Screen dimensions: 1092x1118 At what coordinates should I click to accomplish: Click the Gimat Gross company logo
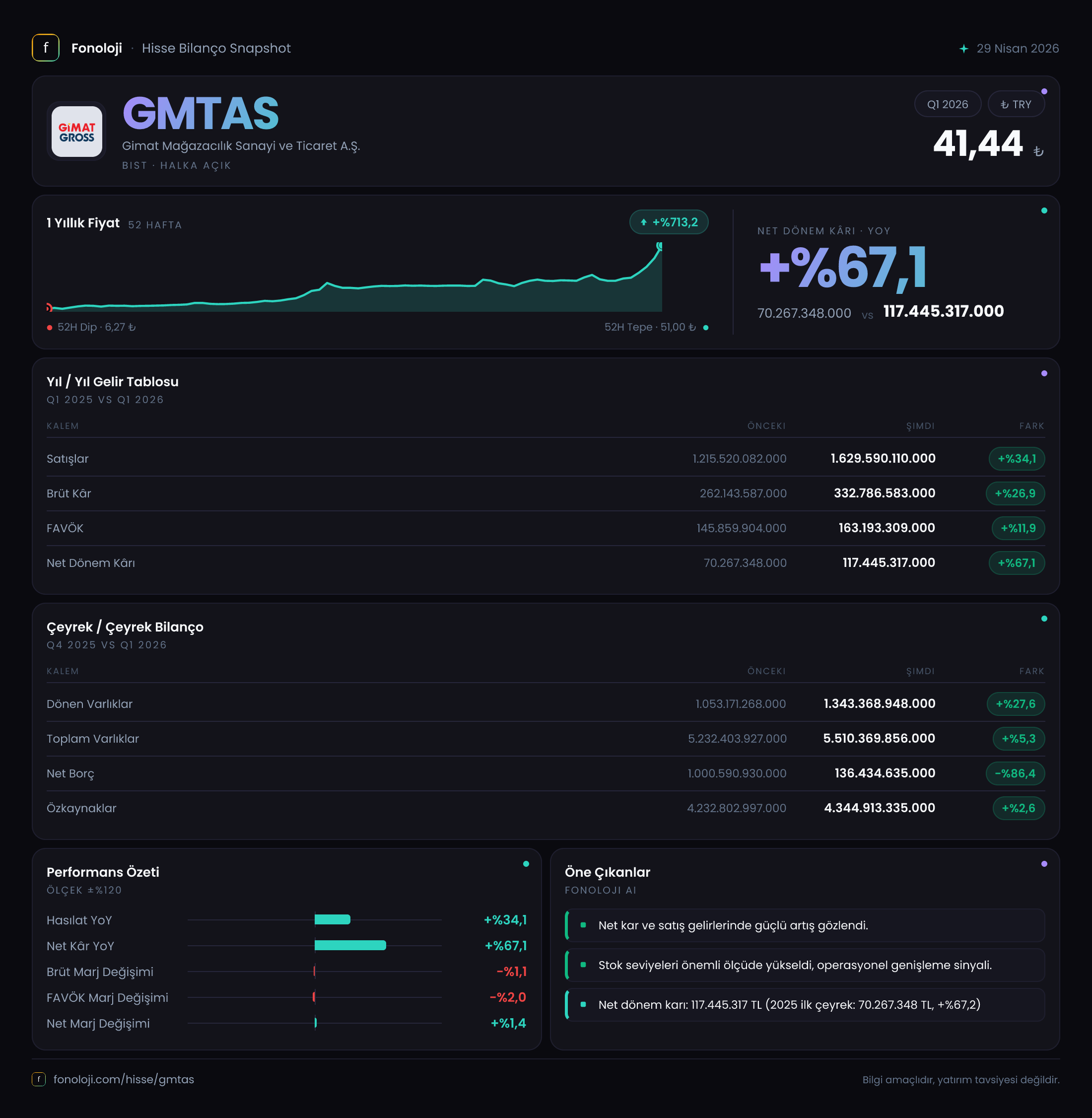77,132
